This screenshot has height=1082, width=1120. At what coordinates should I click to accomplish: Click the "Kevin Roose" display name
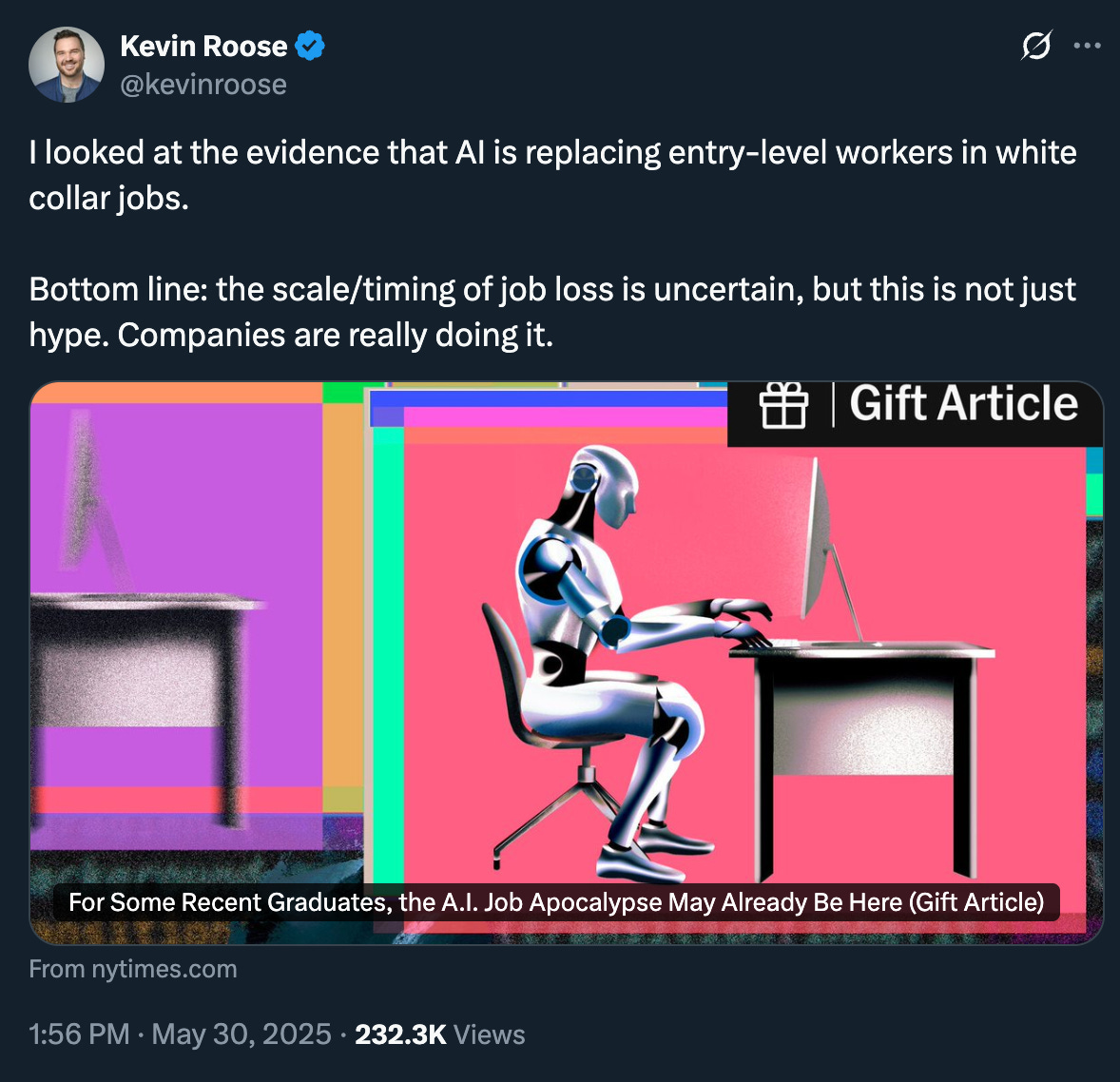203,46
